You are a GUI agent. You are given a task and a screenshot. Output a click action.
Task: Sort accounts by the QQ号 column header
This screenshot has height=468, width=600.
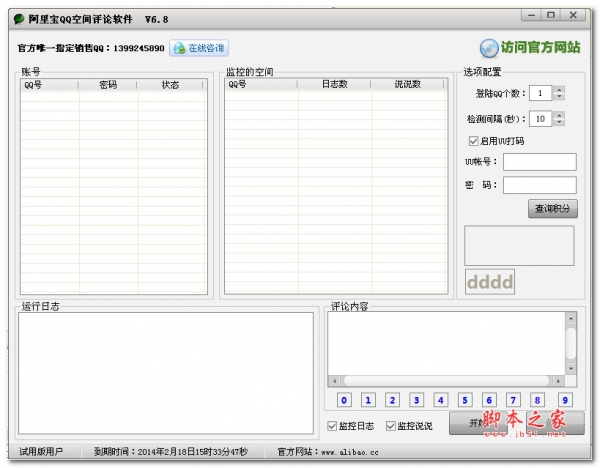[50, 85]
